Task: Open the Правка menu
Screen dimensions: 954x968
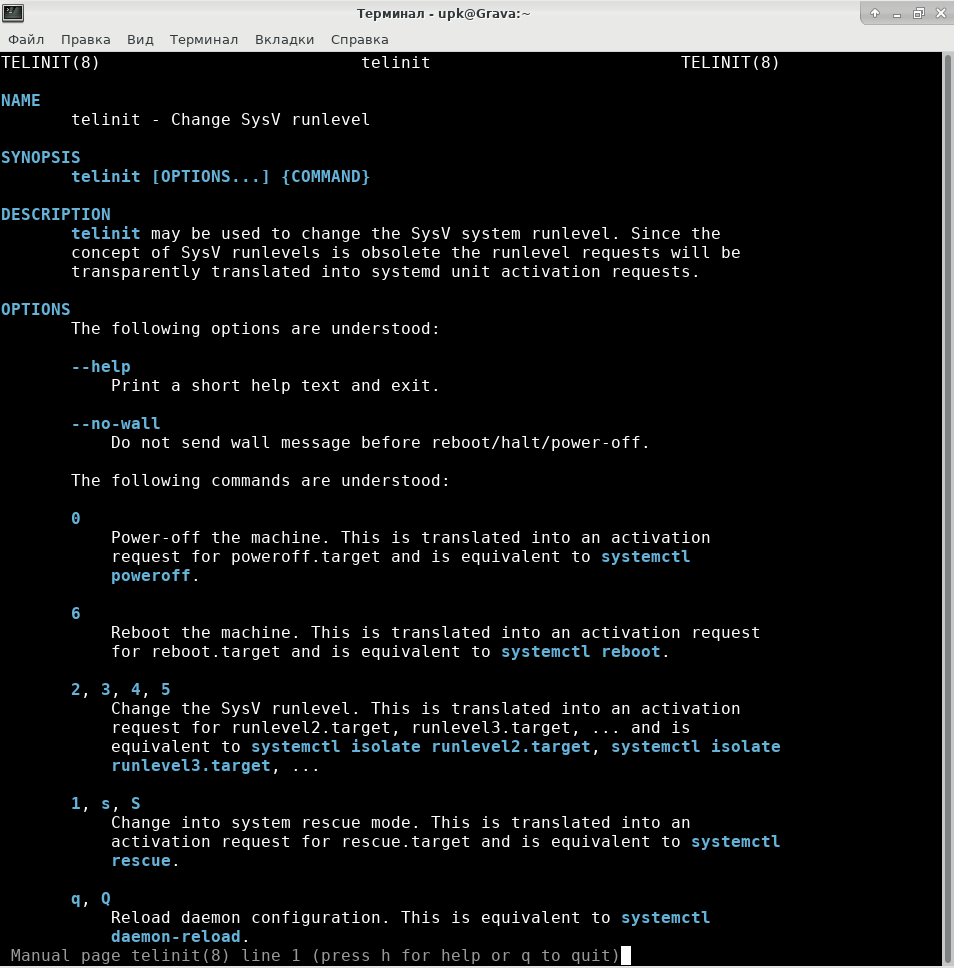Action: click(x=86, y=40)
